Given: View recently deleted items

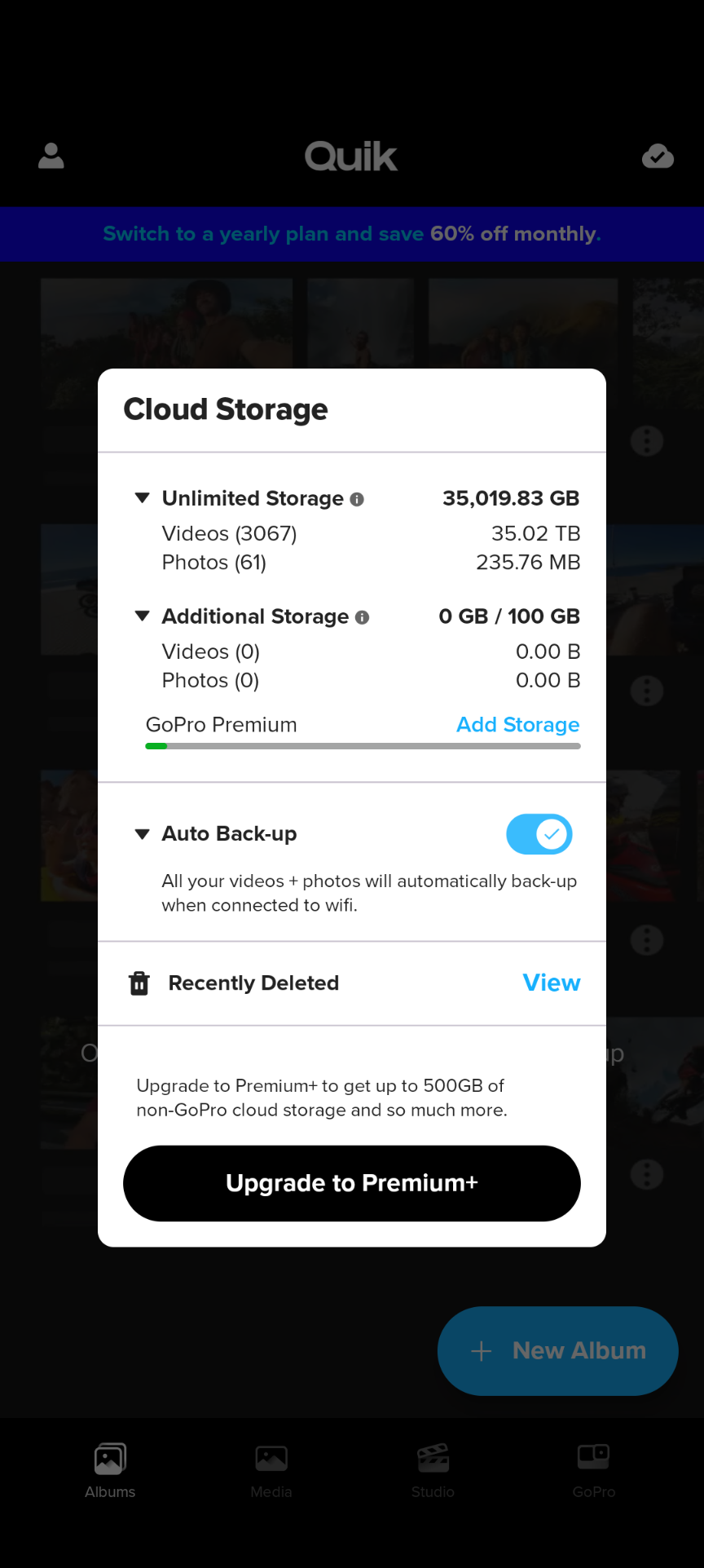Looking at the screenshot, I should [x=552, y=983].
